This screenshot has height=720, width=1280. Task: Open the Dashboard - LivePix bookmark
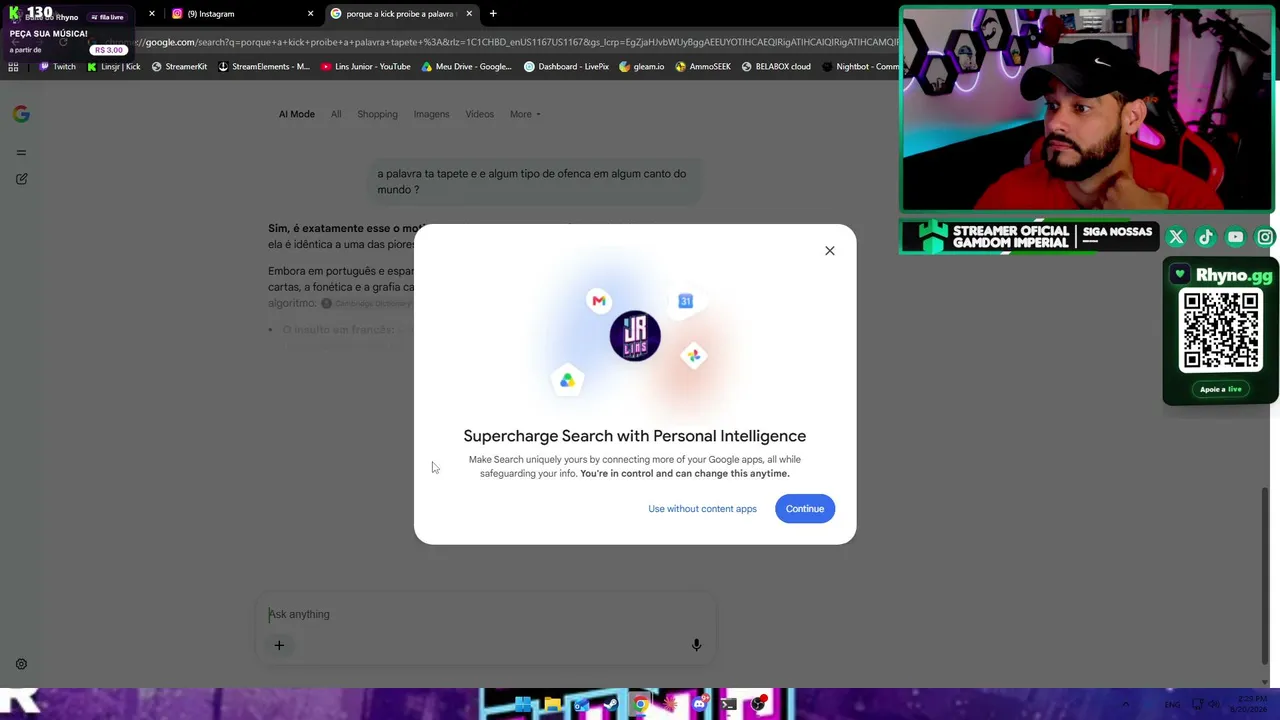coord(566,67)
